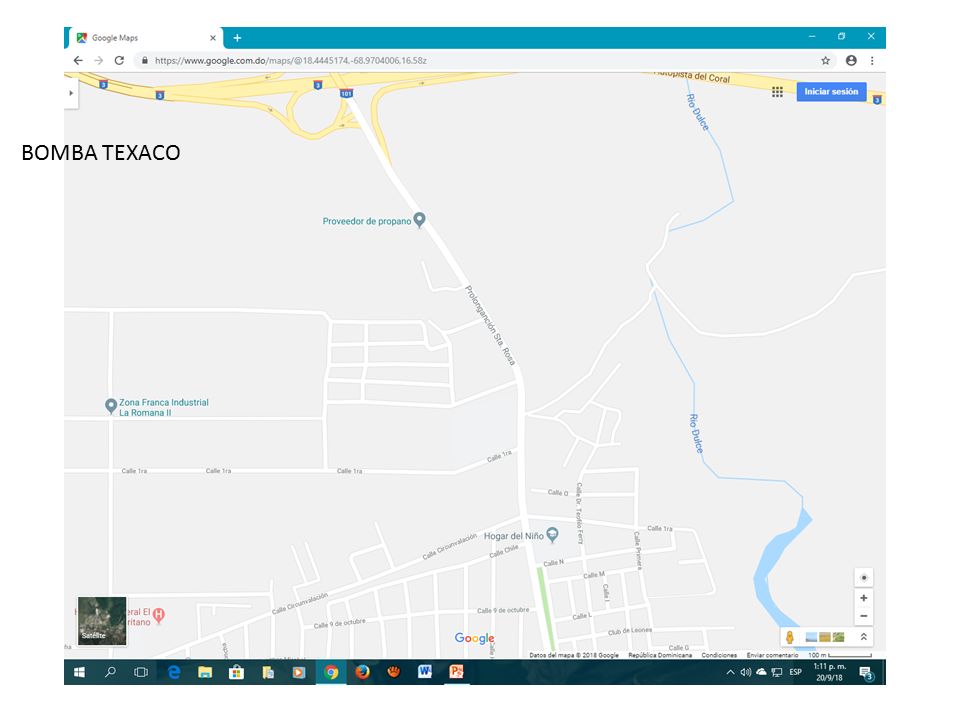Select the Zona Franca Industrial La Romana II pin
Screen dimensions: 960x720
(111, 406)
